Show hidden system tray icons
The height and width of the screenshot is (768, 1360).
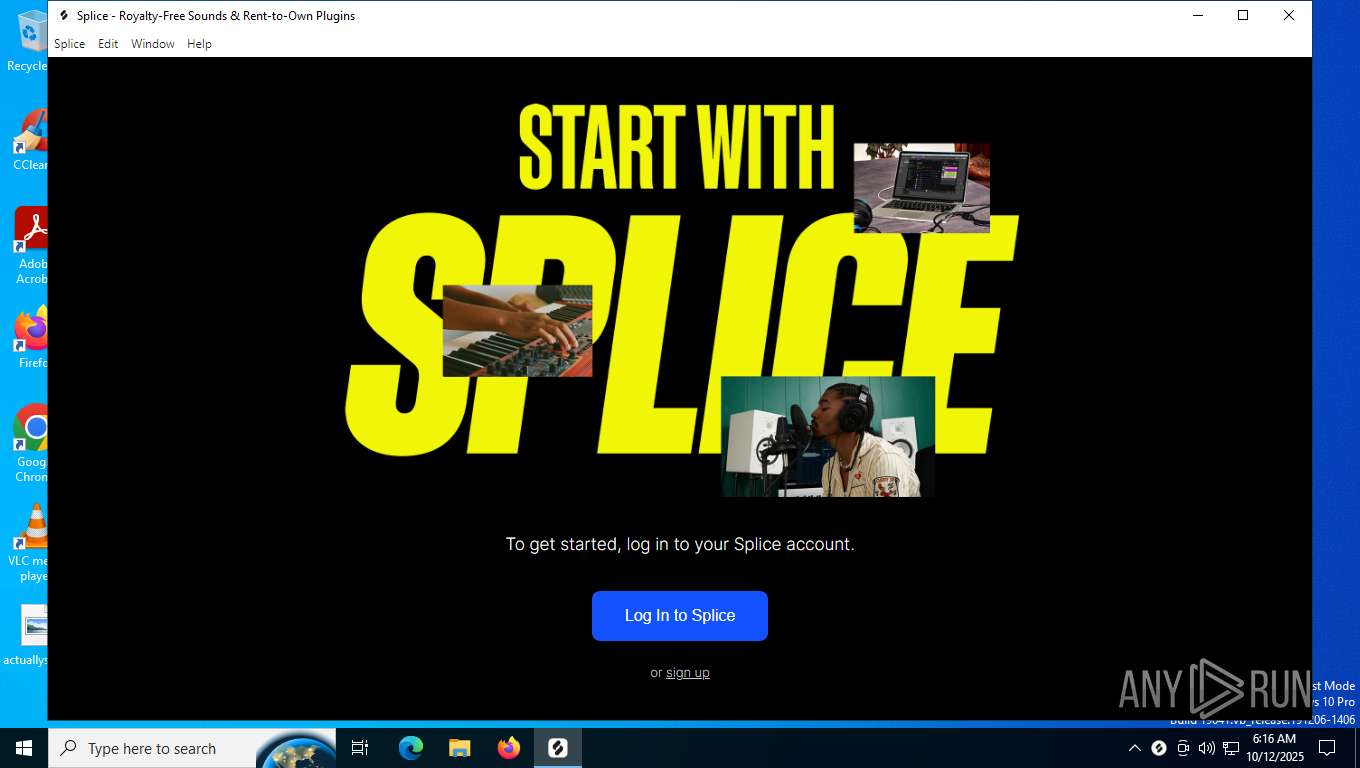(x=1135, y=748)
